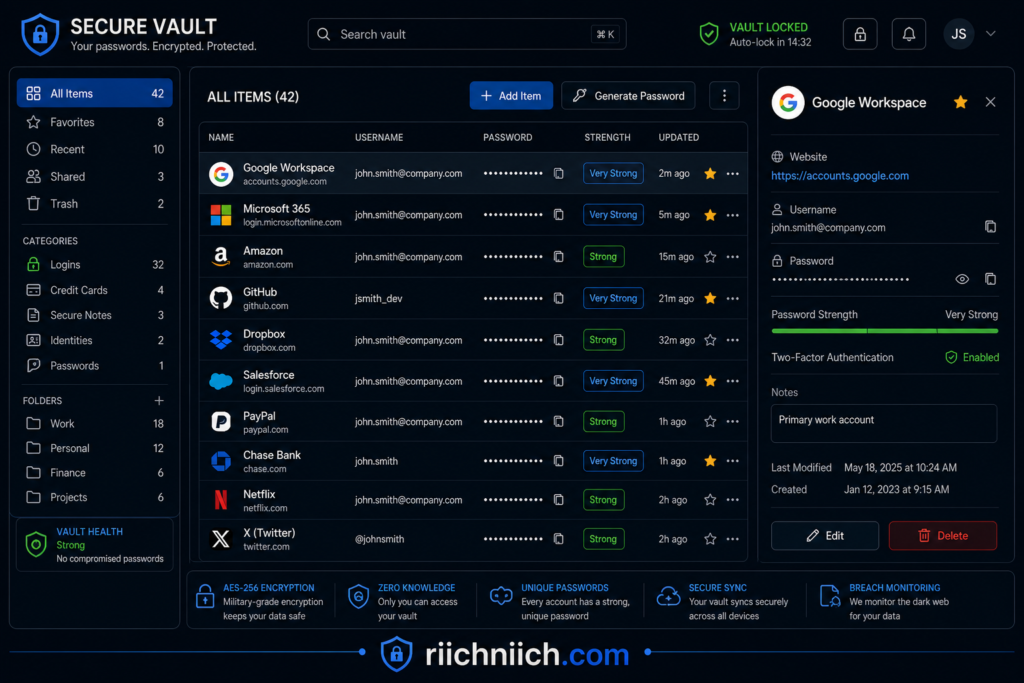The image size is (1024, 683).
Task: Unfavorite Chase Bank with its star
Action: pos(711,461)
